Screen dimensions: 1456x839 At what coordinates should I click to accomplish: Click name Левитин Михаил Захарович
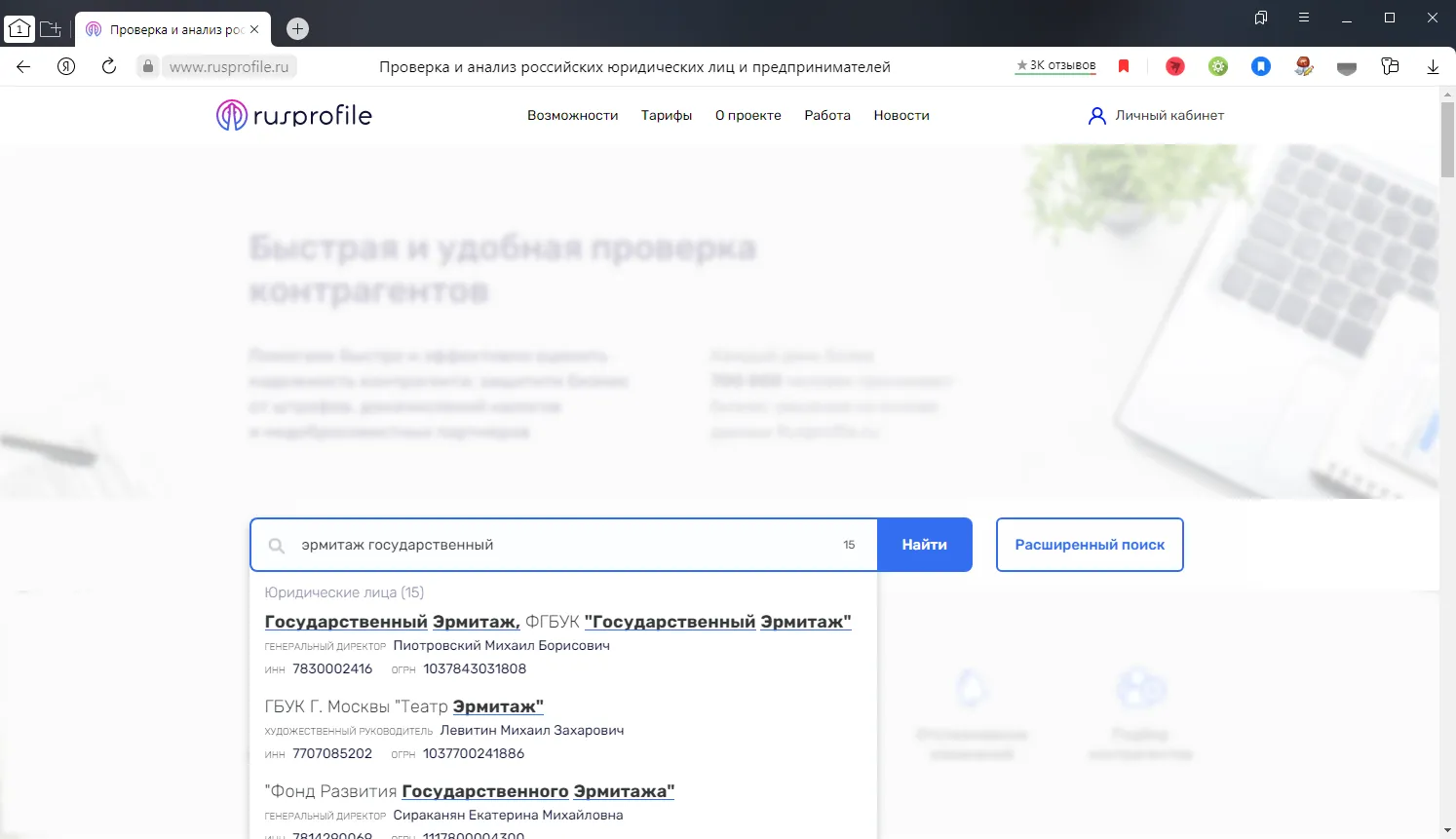point(532,730)
